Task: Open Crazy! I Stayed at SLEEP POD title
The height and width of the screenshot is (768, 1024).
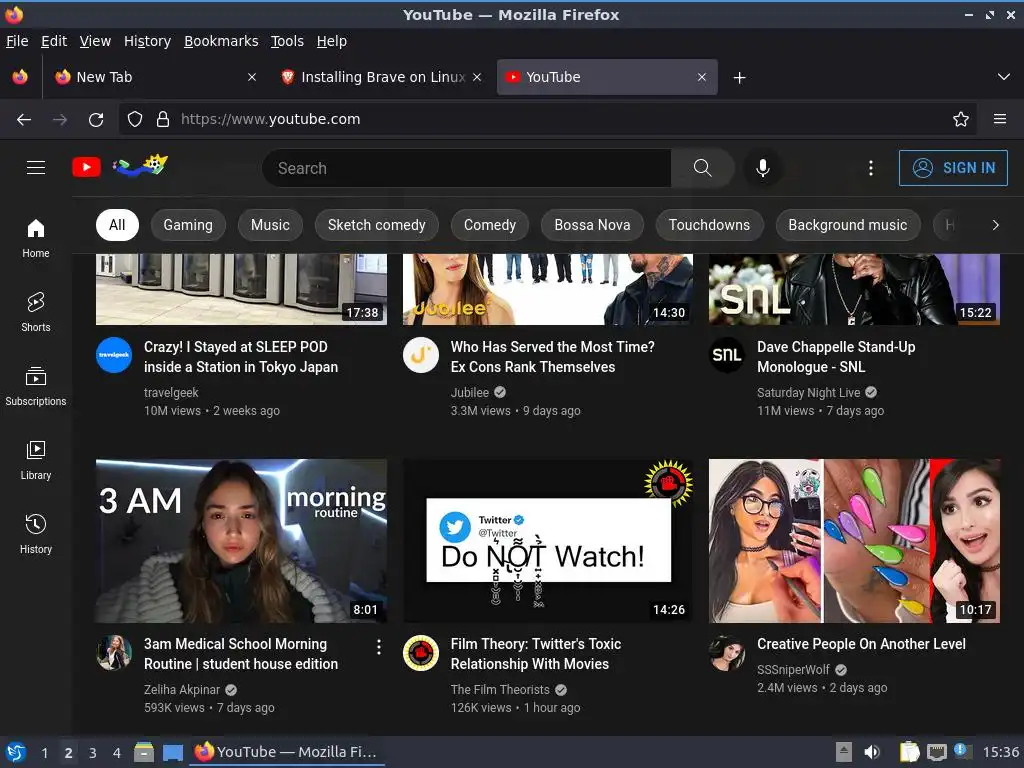Action: click(241, 357)
